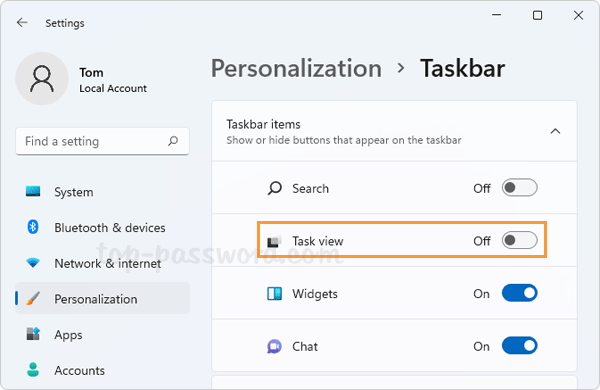Image resolution: width=600 pixels, height=390 pixels.
Task: Click the Chat icon in Taskbar items
Action: coord(274,346)
